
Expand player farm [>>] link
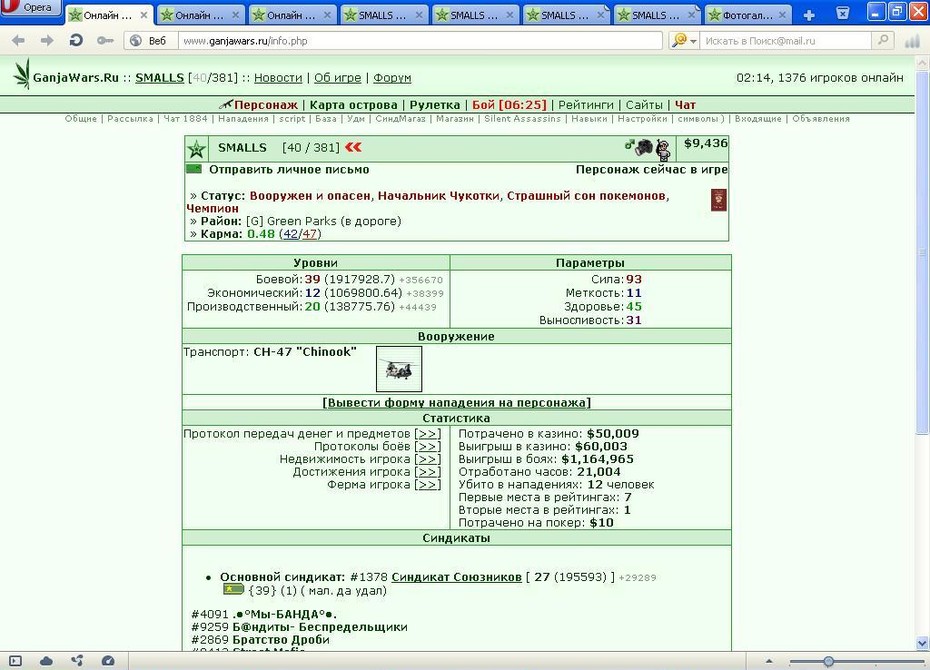[x=428, y=485]
